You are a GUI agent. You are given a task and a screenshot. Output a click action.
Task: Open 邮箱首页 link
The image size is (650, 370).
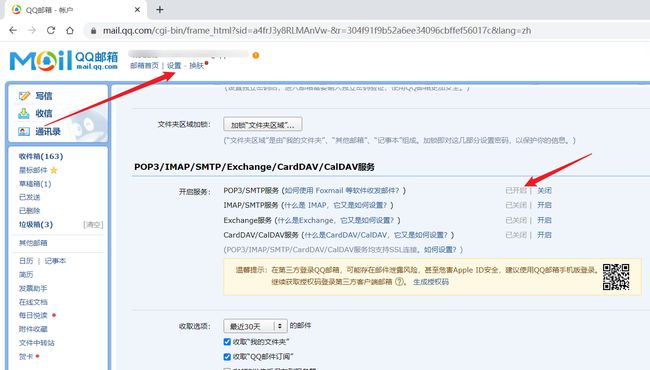[x=144, y=65]
